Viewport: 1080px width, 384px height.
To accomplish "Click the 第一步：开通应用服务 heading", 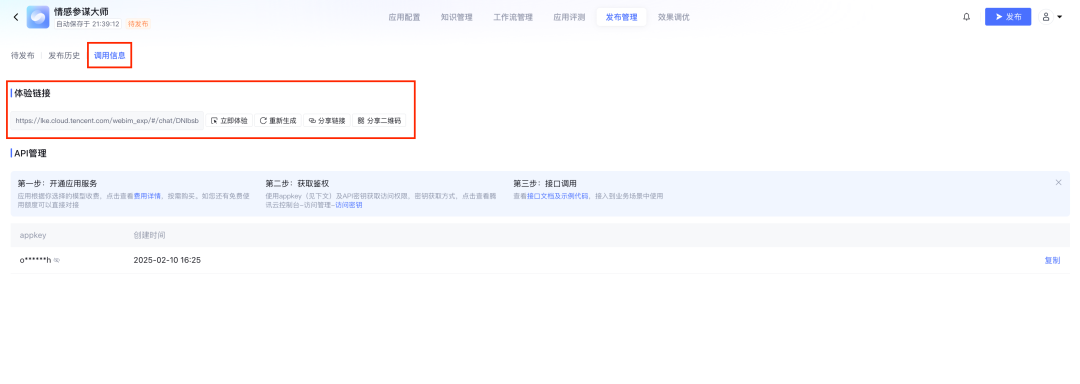I will pyautogui.click(x=57, y=184).
